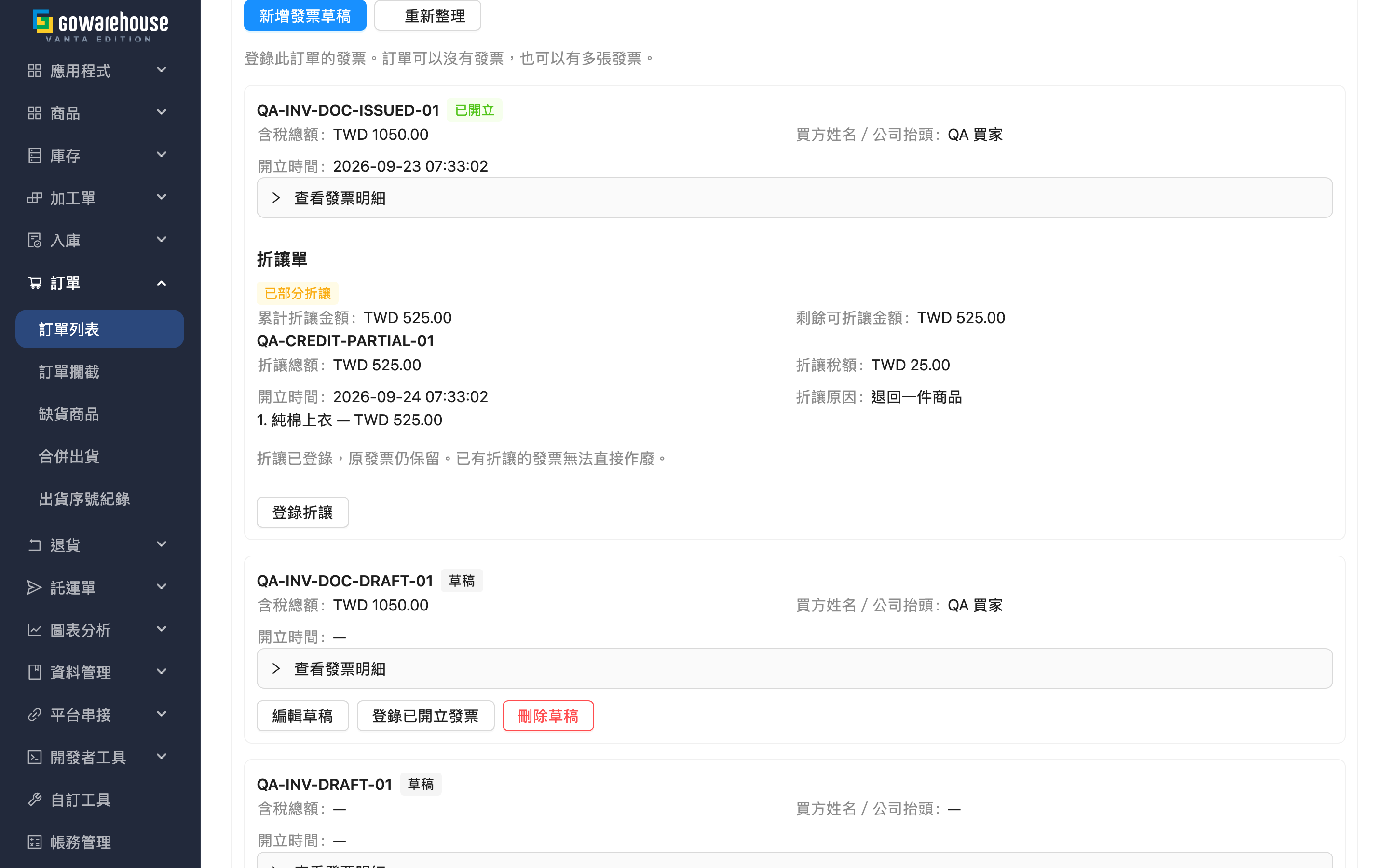
Task: Expand the 平台串接 menu chevron
Action: coord(162,714)
